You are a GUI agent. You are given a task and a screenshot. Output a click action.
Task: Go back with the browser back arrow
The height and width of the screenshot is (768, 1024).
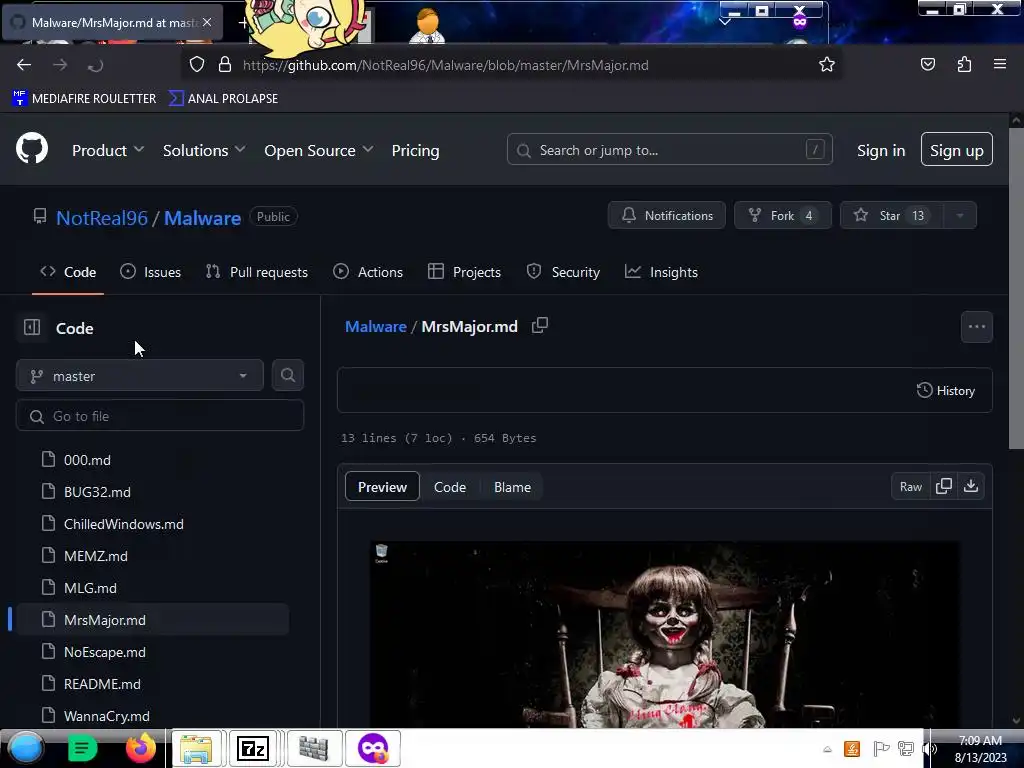tap(24, 65)
